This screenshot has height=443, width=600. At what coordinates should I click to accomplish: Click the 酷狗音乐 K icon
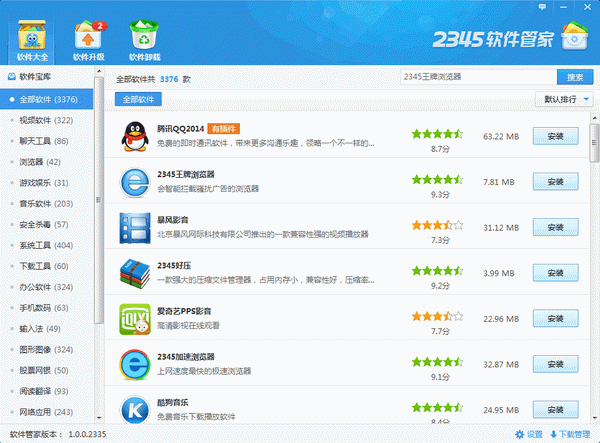coord(135,409)
